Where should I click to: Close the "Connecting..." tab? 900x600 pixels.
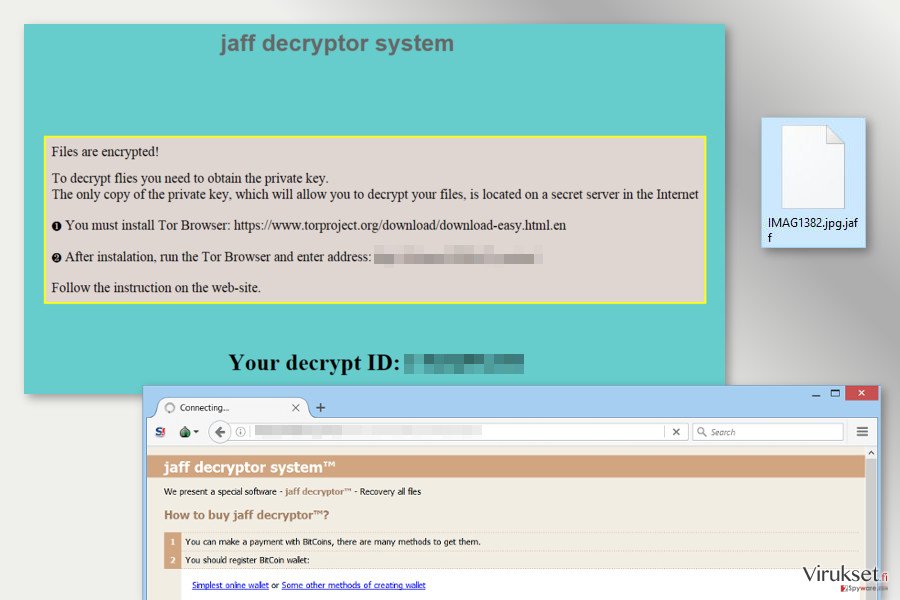pos(296,408)
